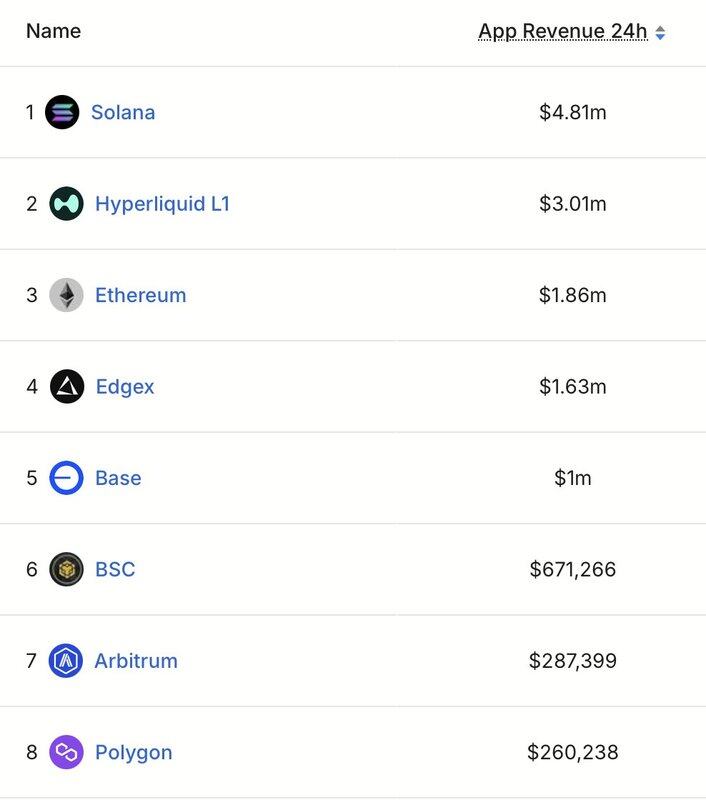This screenshot has height=800, width=706.
Task: Open the Hyperliquid L1 link
Action: click(162, 204)
